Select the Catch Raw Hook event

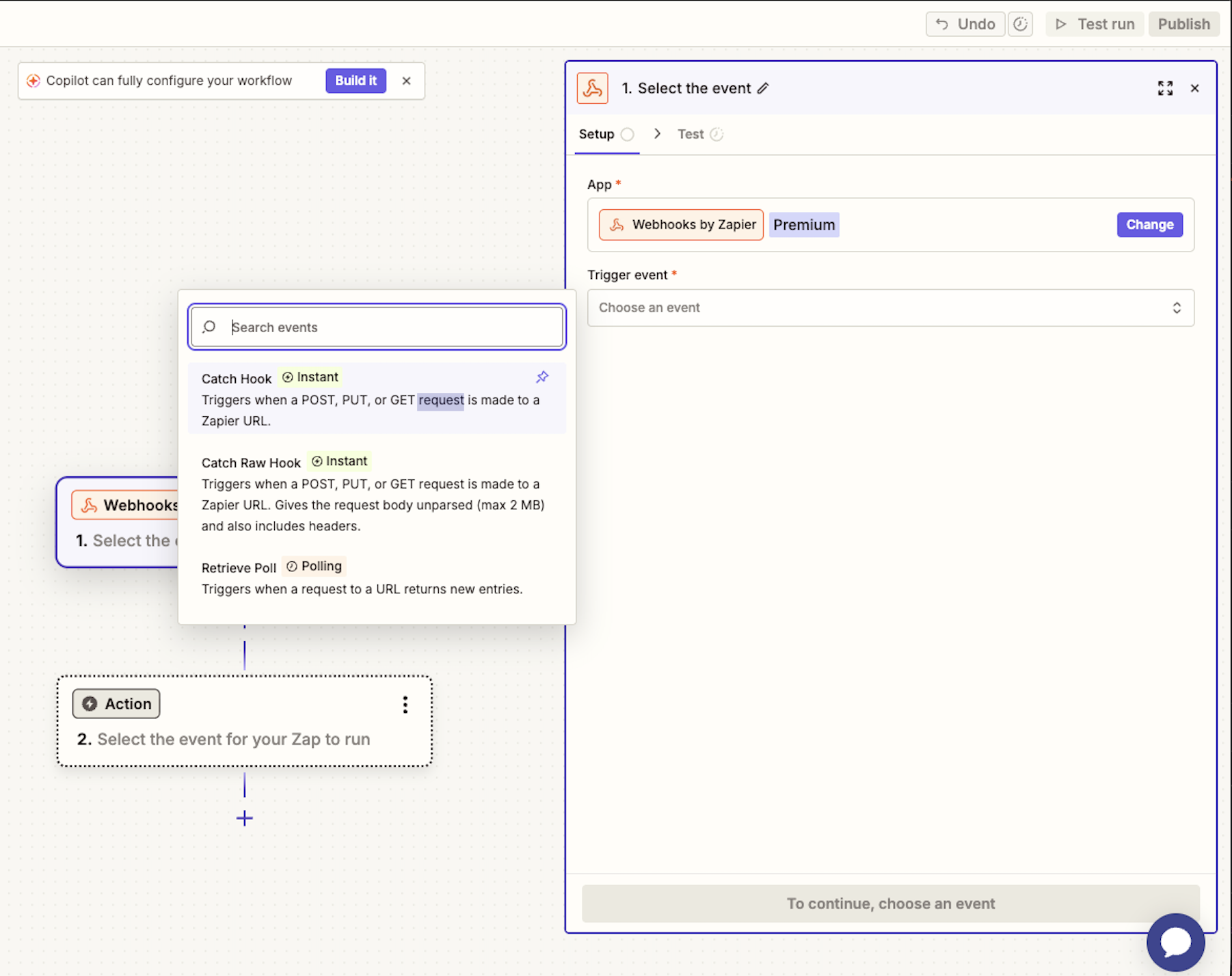pos(377,493)
